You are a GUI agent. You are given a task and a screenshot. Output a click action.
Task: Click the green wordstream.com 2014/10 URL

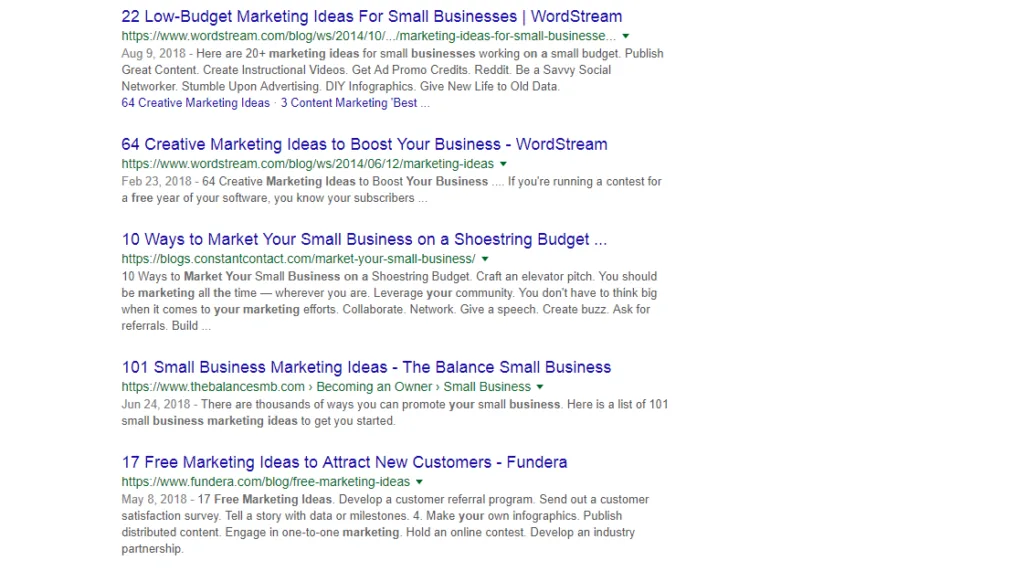[368, 36]
